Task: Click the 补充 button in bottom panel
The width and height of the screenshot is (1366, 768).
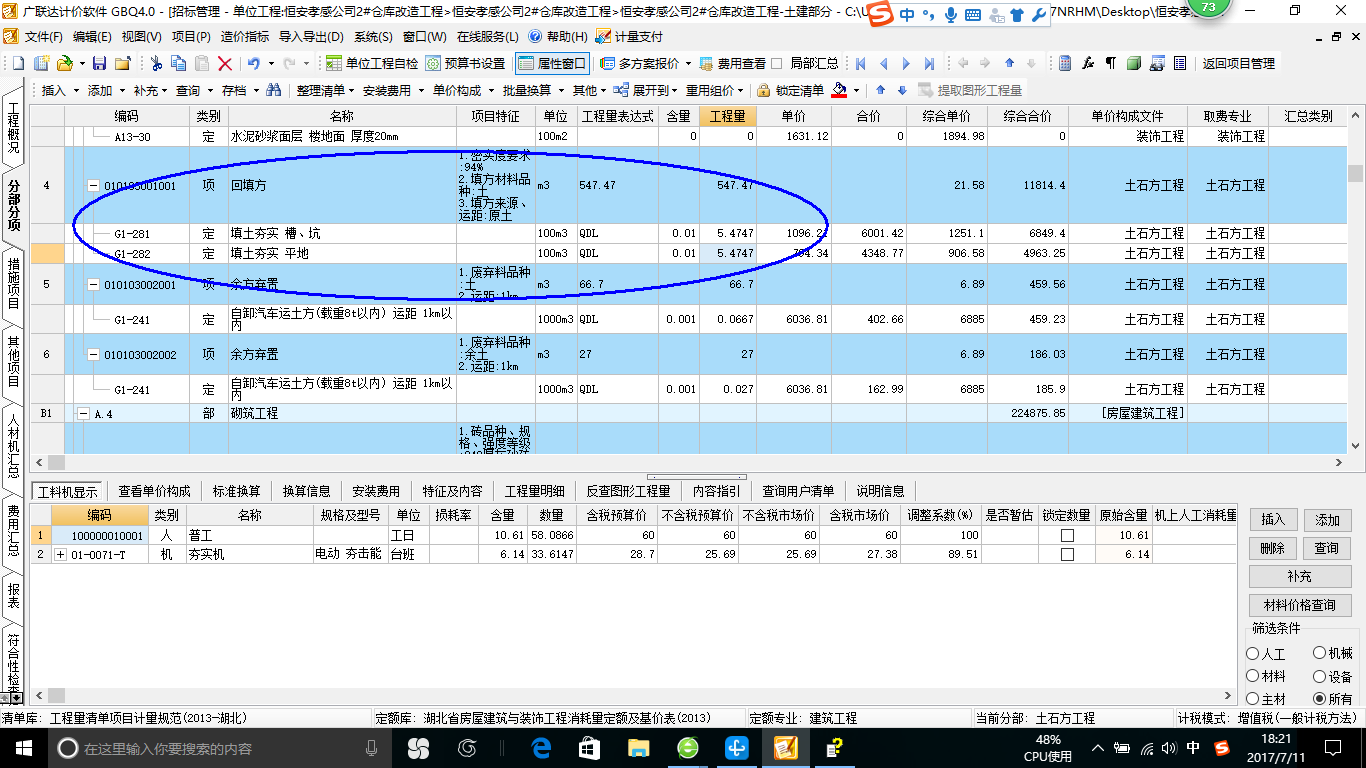Action: pos(1299,577)
